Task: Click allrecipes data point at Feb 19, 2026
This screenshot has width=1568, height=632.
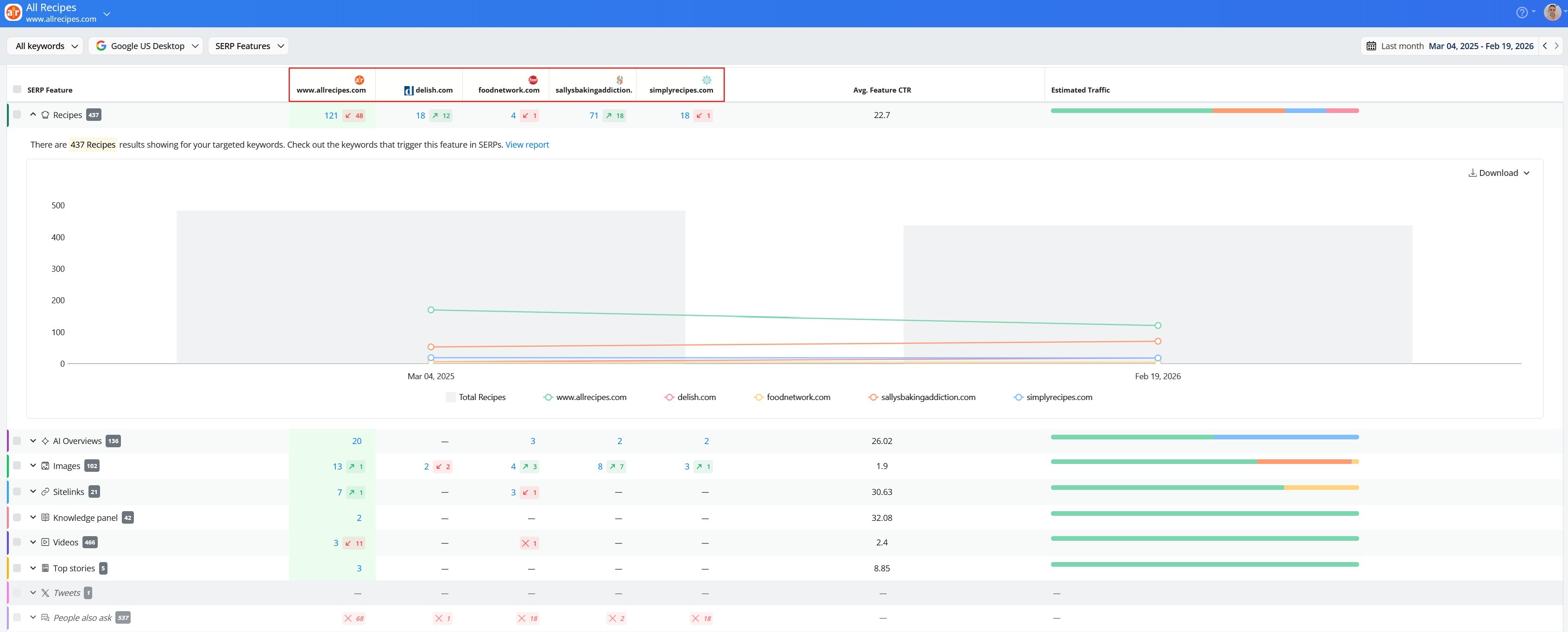Action: (1158, 325)
